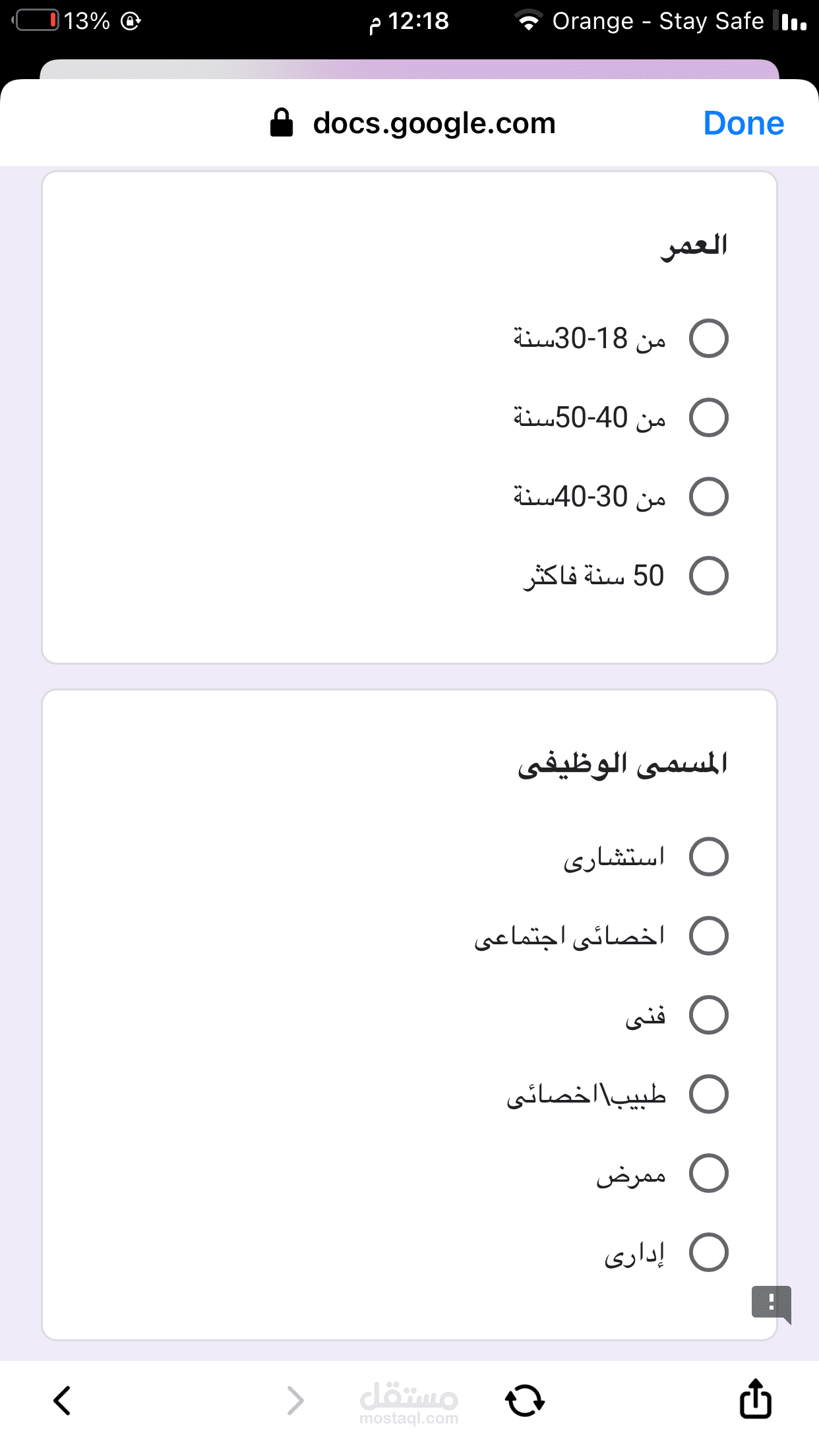Screen dimensions: 819x1456
Task: Choose إدارى job title option
Action: [x=708, y=1252]
